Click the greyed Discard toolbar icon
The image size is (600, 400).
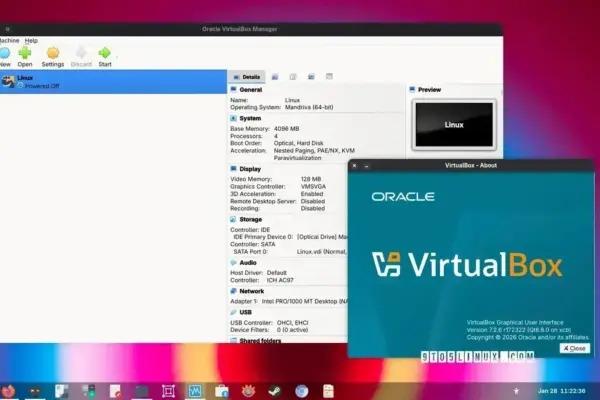[81, 53]
